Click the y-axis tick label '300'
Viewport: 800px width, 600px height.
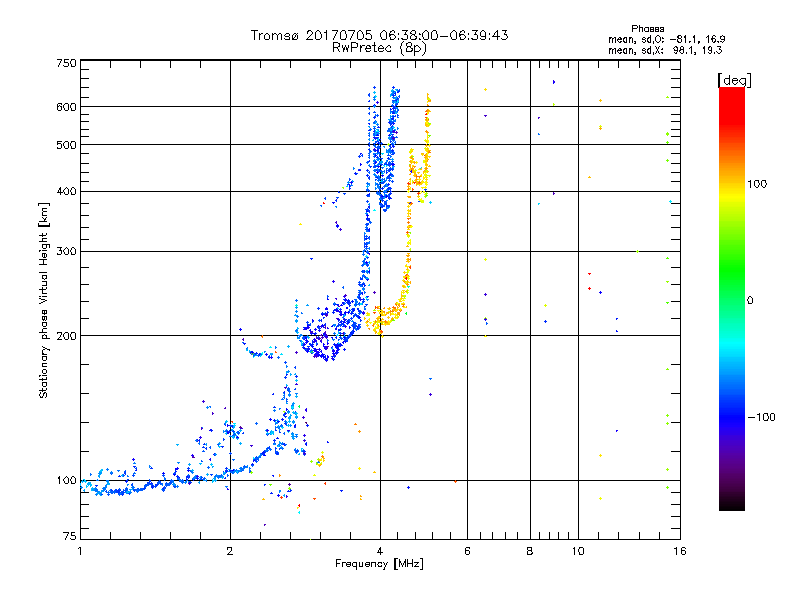click(66, 252)
